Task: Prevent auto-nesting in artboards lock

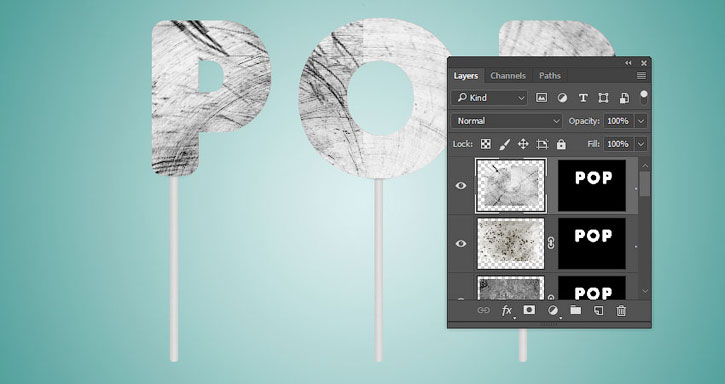Action: [542, 144]
